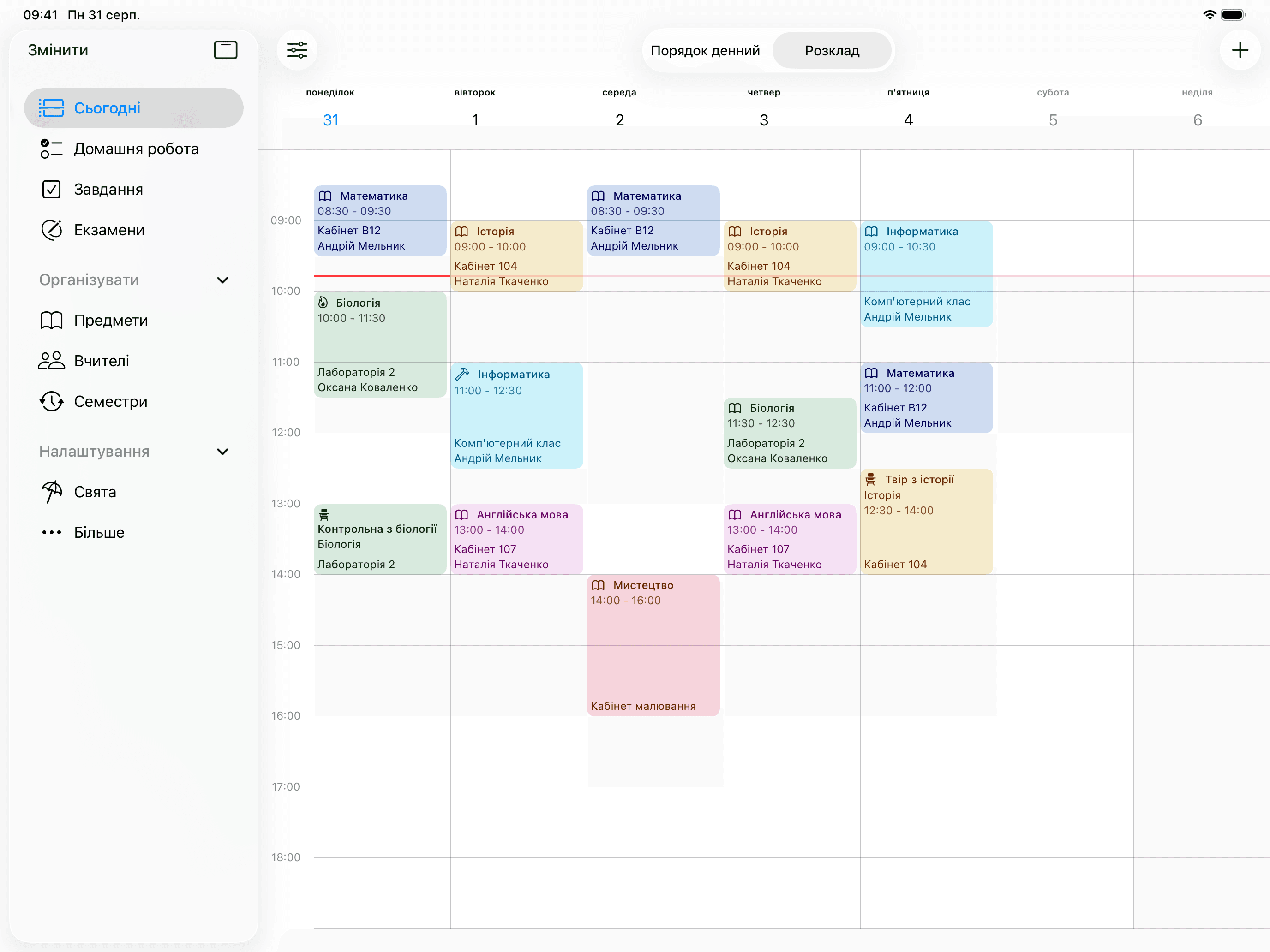This screenshot has width=1270, height=952.
Task: Open Вчителі in sidebar
Action: click(134, 361)
